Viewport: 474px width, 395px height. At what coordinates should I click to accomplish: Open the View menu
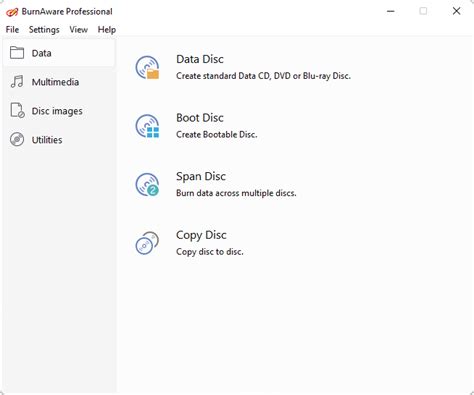tap(79, 30)
